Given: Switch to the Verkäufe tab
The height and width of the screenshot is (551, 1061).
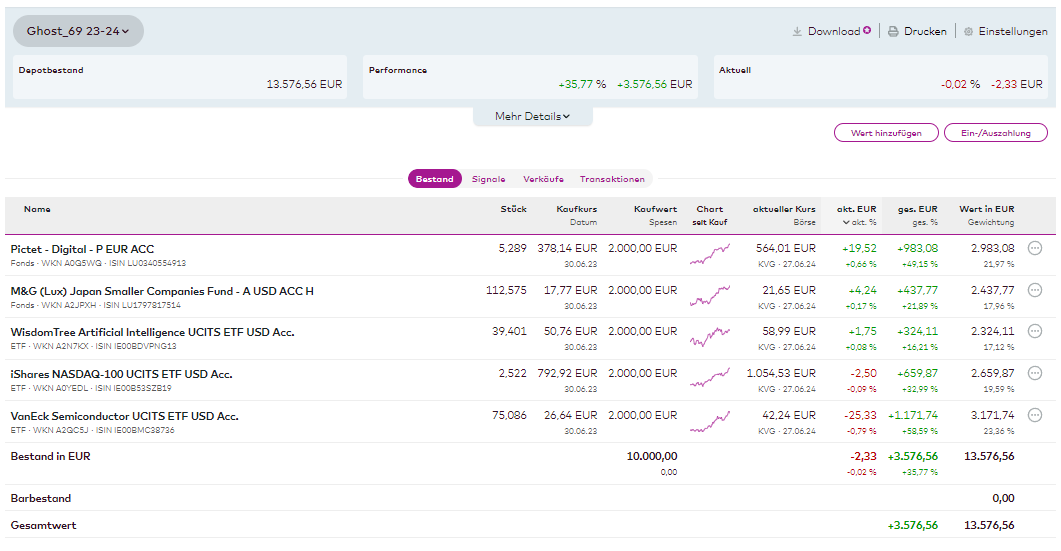Looking at the screenshot, I should 542,179.
